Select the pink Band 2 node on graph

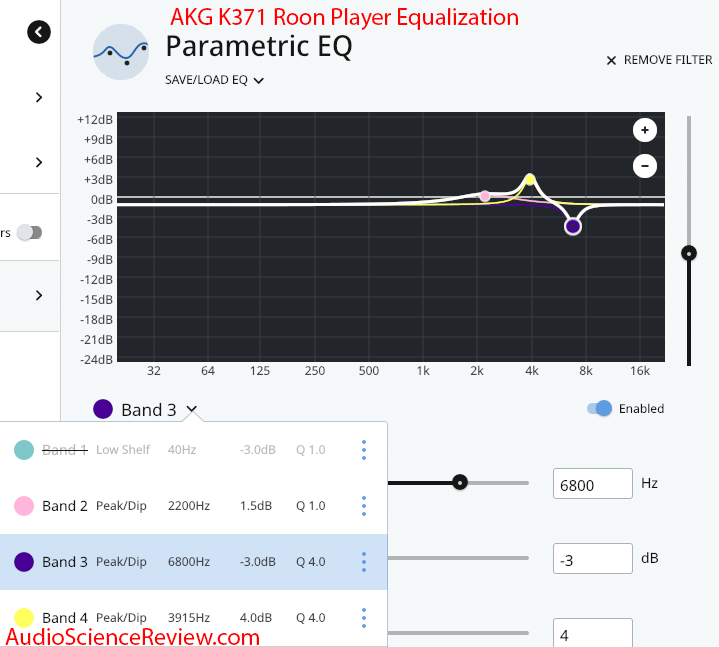[485, 196]
